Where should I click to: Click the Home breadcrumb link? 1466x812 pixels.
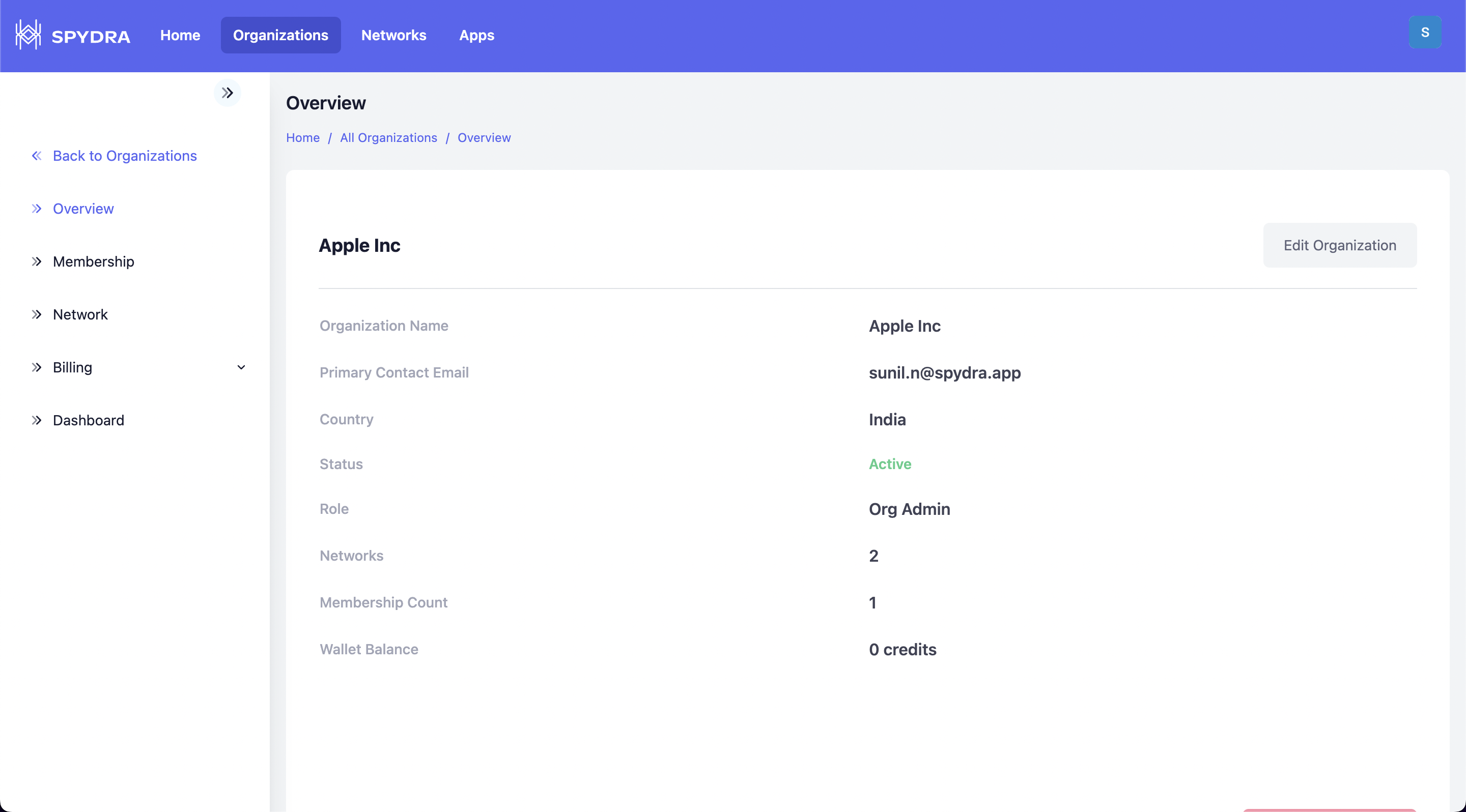tap(303, 137)
